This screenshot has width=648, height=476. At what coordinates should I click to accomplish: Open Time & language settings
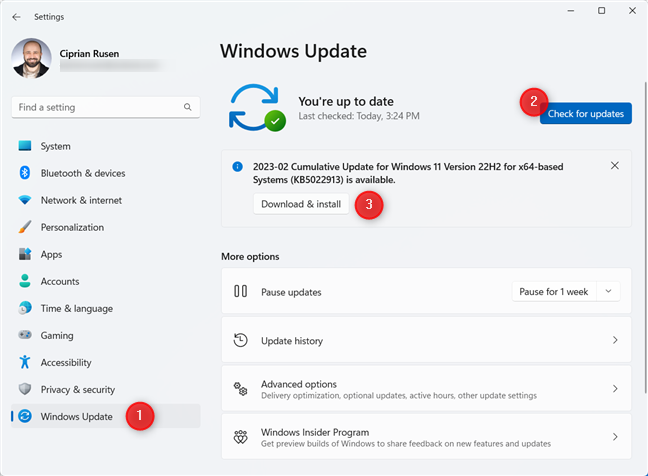106,308
